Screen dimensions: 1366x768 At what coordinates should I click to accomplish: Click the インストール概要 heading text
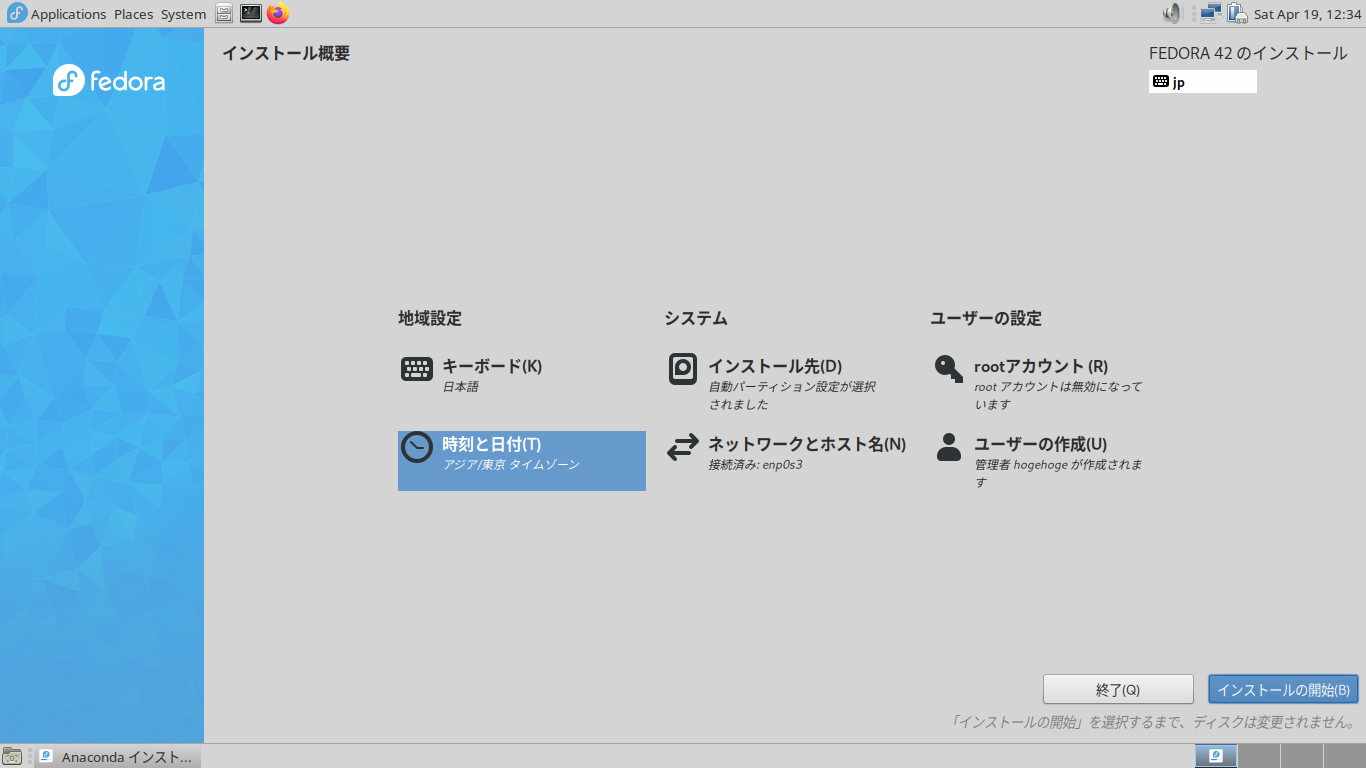click(286, 53)
